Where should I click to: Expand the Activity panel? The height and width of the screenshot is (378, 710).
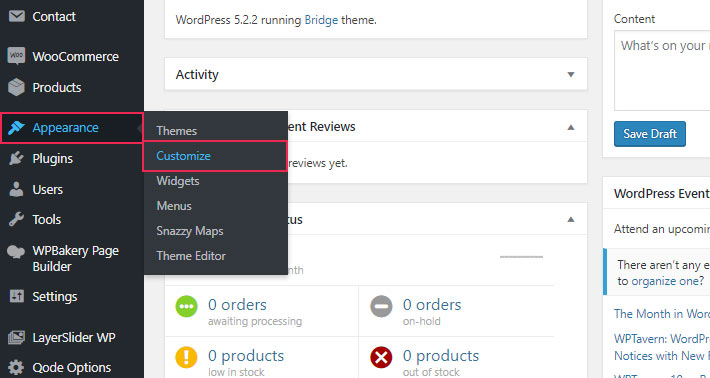point(571,74)
